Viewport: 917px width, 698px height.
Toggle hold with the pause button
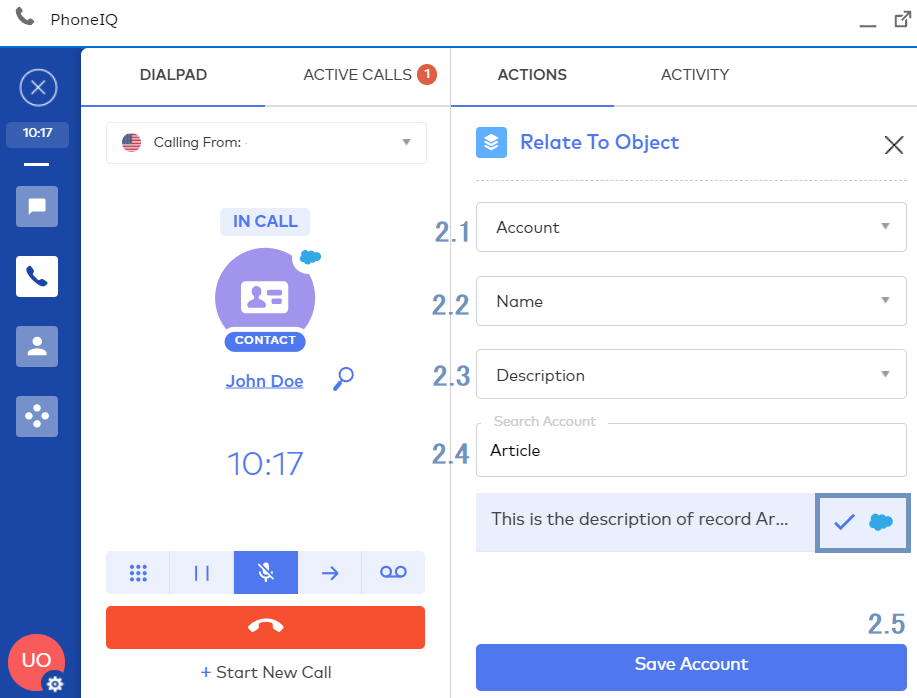click(202, 573)
